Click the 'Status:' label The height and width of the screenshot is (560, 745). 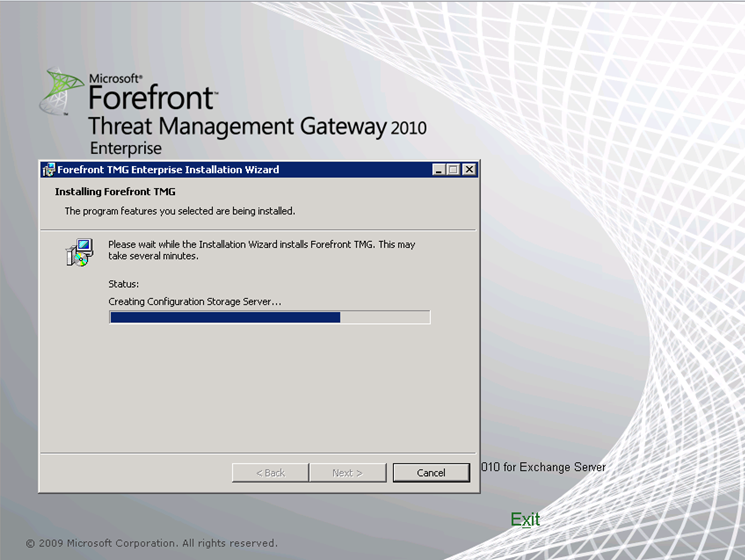123,284
